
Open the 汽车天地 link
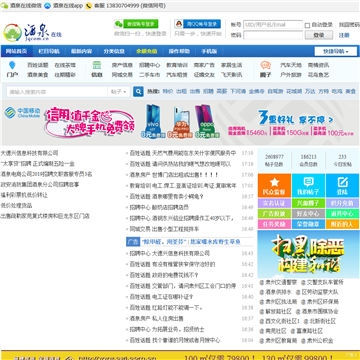click(x=291, y=65)
